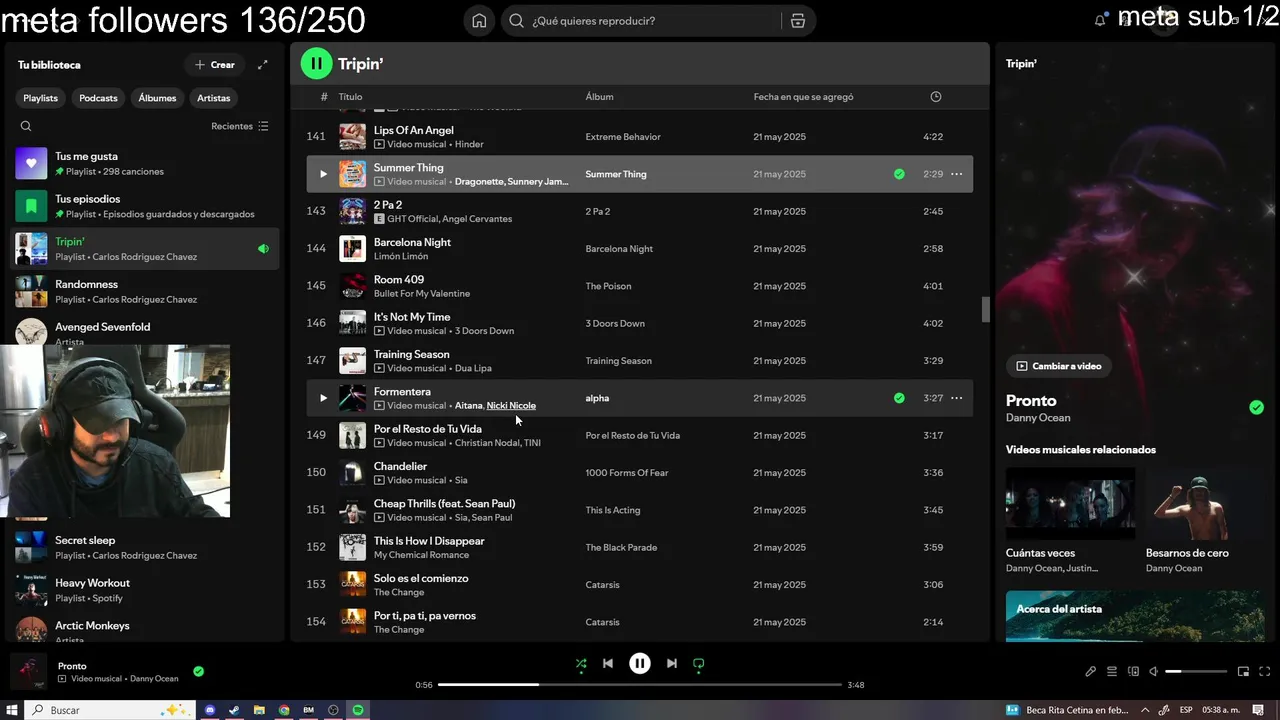1280x720 pixels.
Task: Seek in the song progress bar
Action: 640,685
